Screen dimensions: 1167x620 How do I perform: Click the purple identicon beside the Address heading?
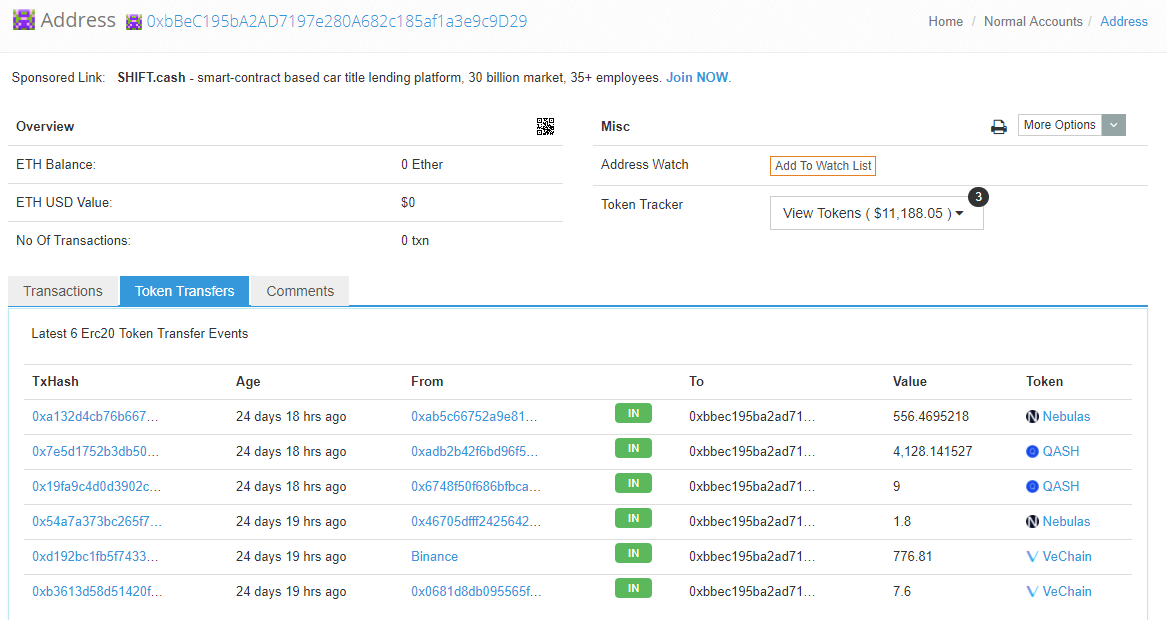pyautogui.click(x=24, y=19)
